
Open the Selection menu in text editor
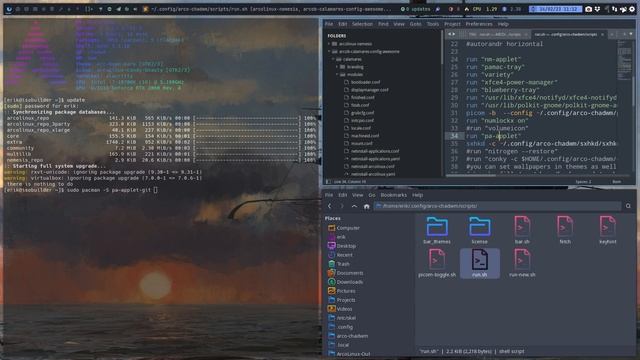click(x=362, y=24)
